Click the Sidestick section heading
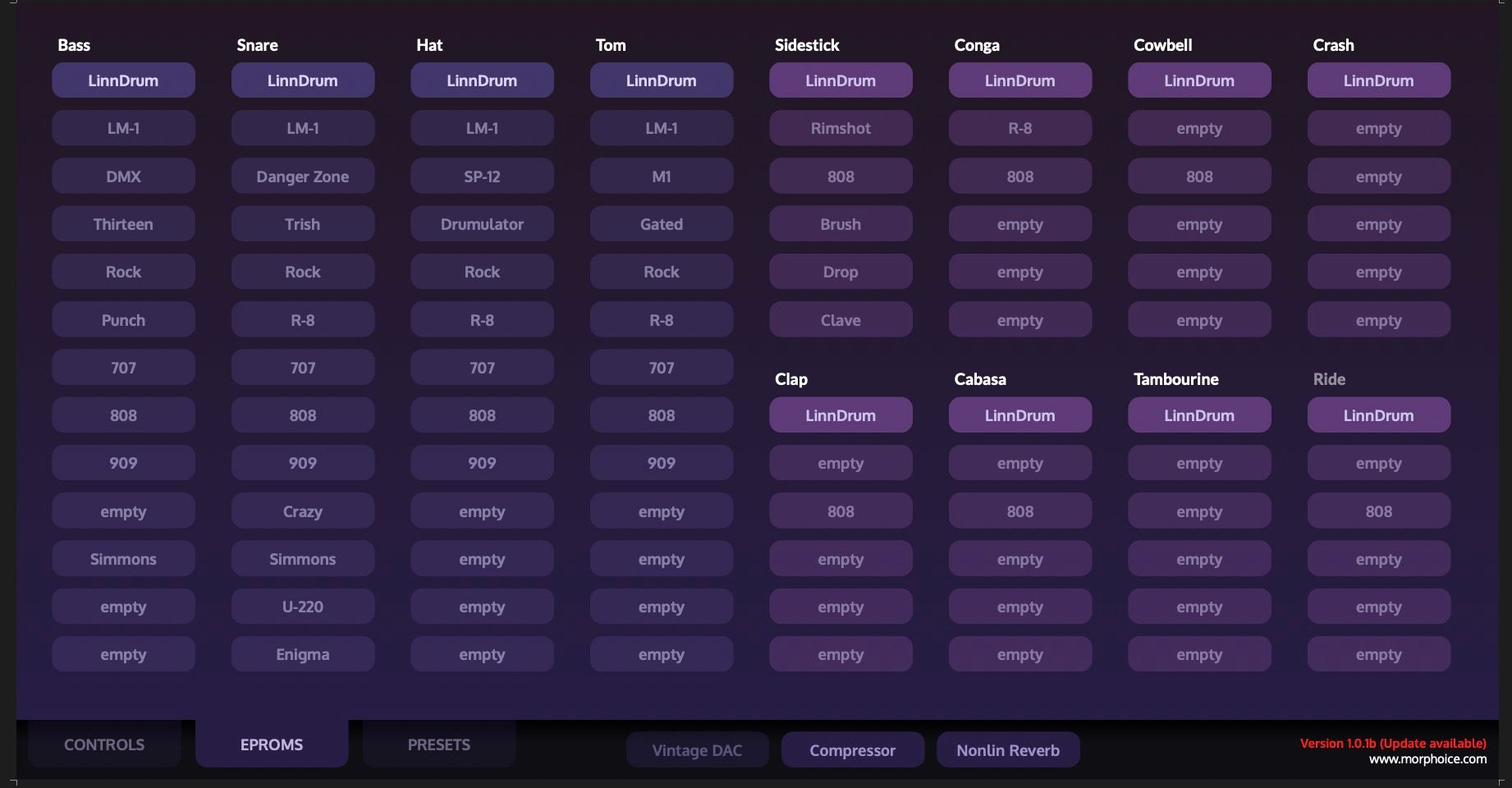Image resolution: width=1512 pixels, height=788 pixels. pos(807,45)
